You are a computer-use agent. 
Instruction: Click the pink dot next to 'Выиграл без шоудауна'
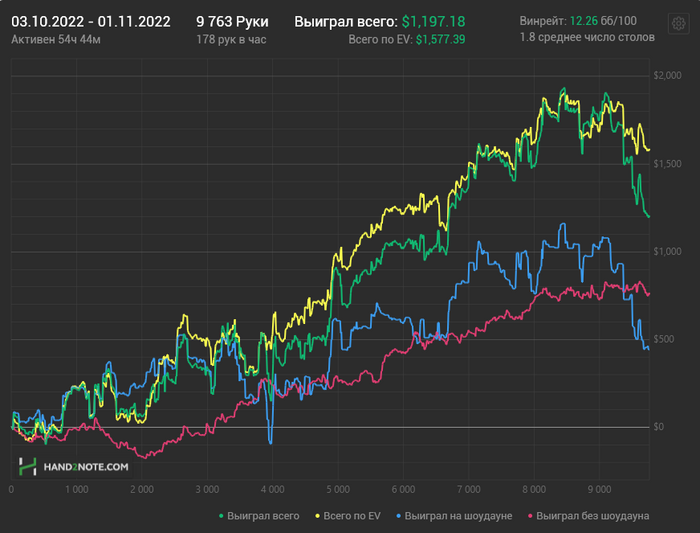530,516
